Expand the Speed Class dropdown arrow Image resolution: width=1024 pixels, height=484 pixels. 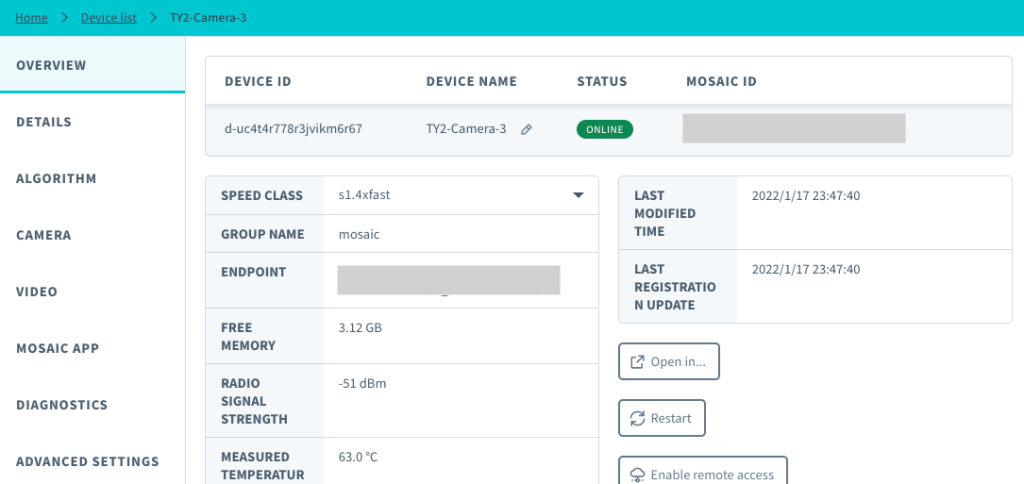tap(578, 195)
